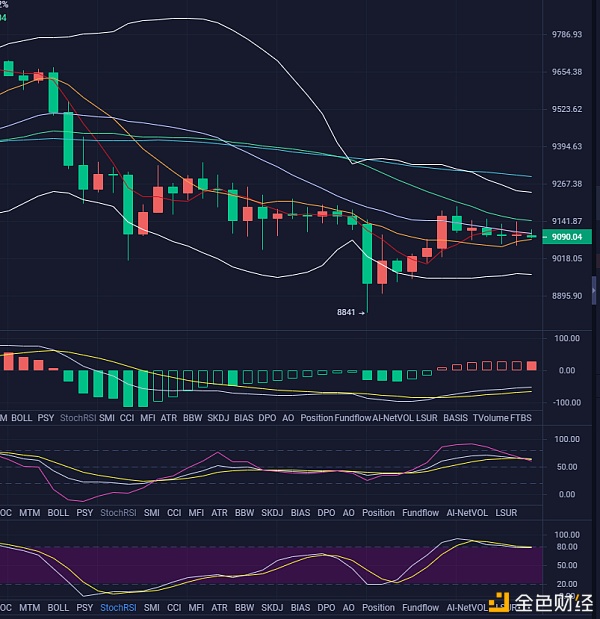This screenshot has height=619, width=600.
Task: Select highlighted blue StochRSI in bottom row
Action: [x=118, y=608]
